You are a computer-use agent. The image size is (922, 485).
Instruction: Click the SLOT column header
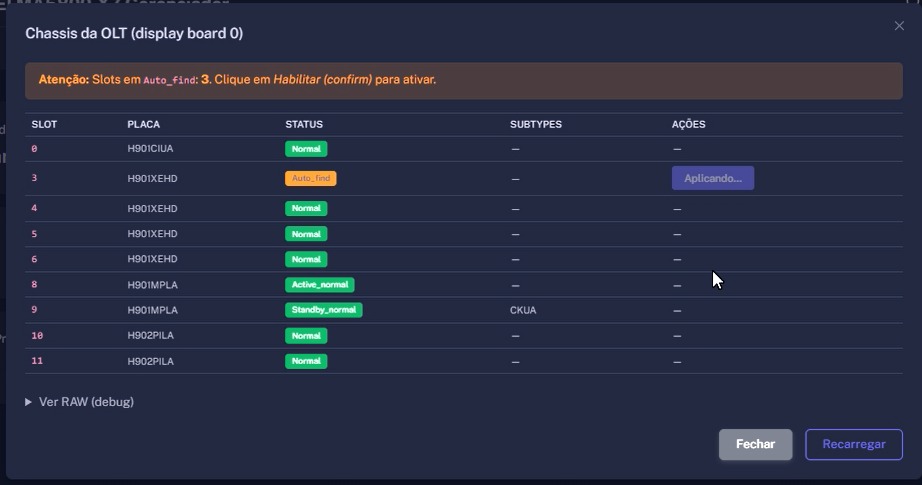point(44,124)
